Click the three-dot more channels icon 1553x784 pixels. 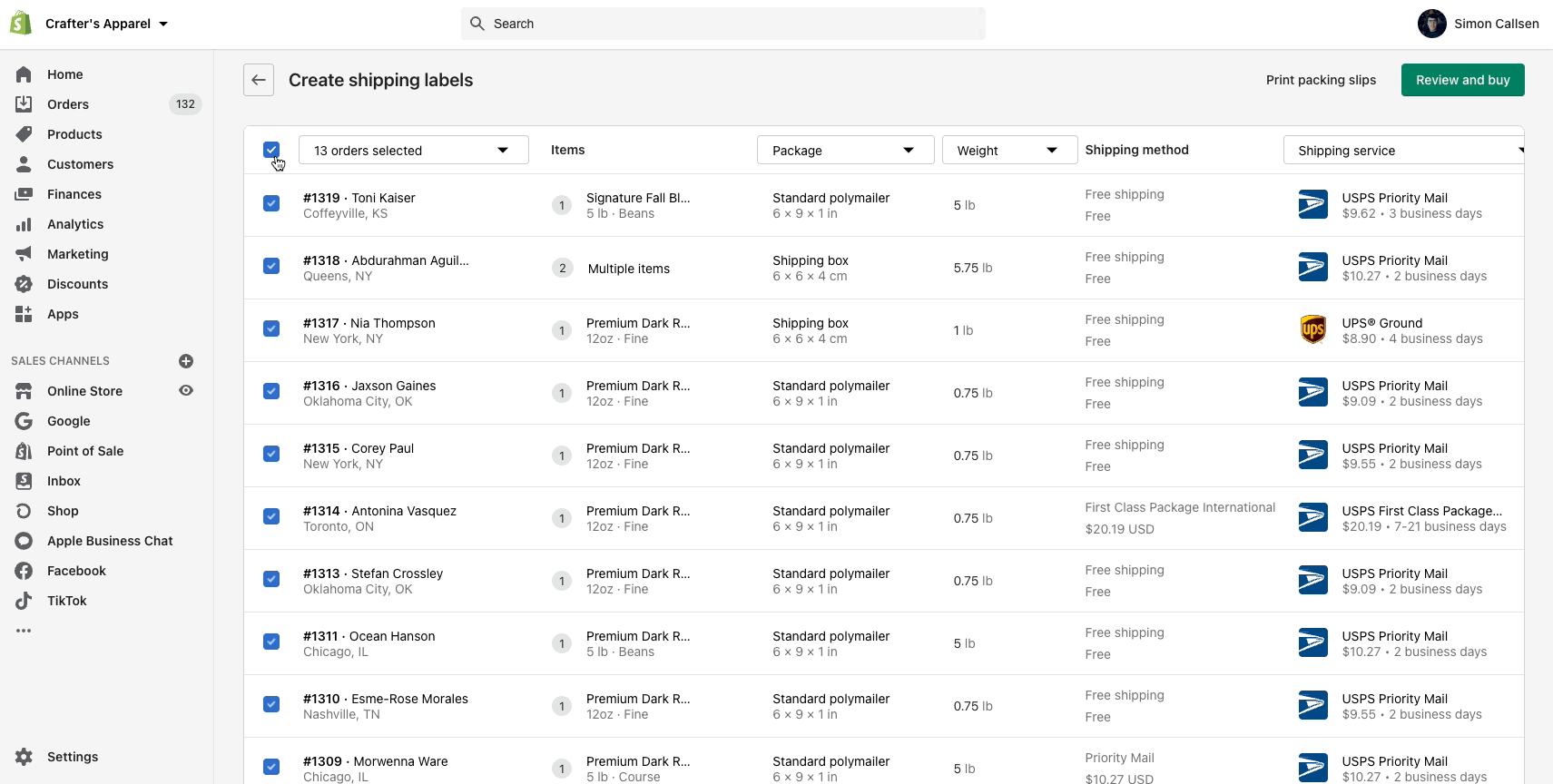(24, 631)
